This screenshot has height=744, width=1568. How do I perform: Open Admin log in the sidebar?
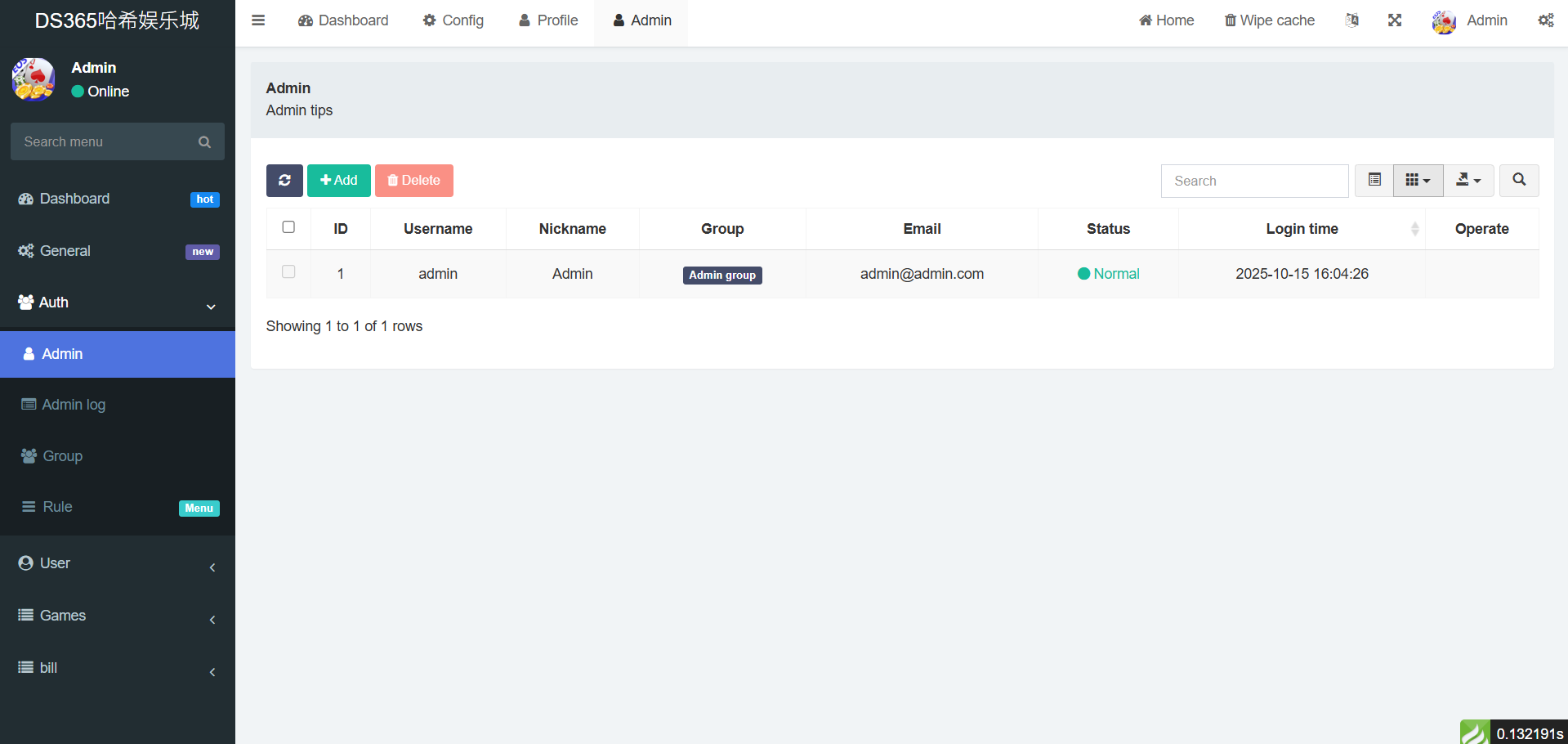pos(74,405)
